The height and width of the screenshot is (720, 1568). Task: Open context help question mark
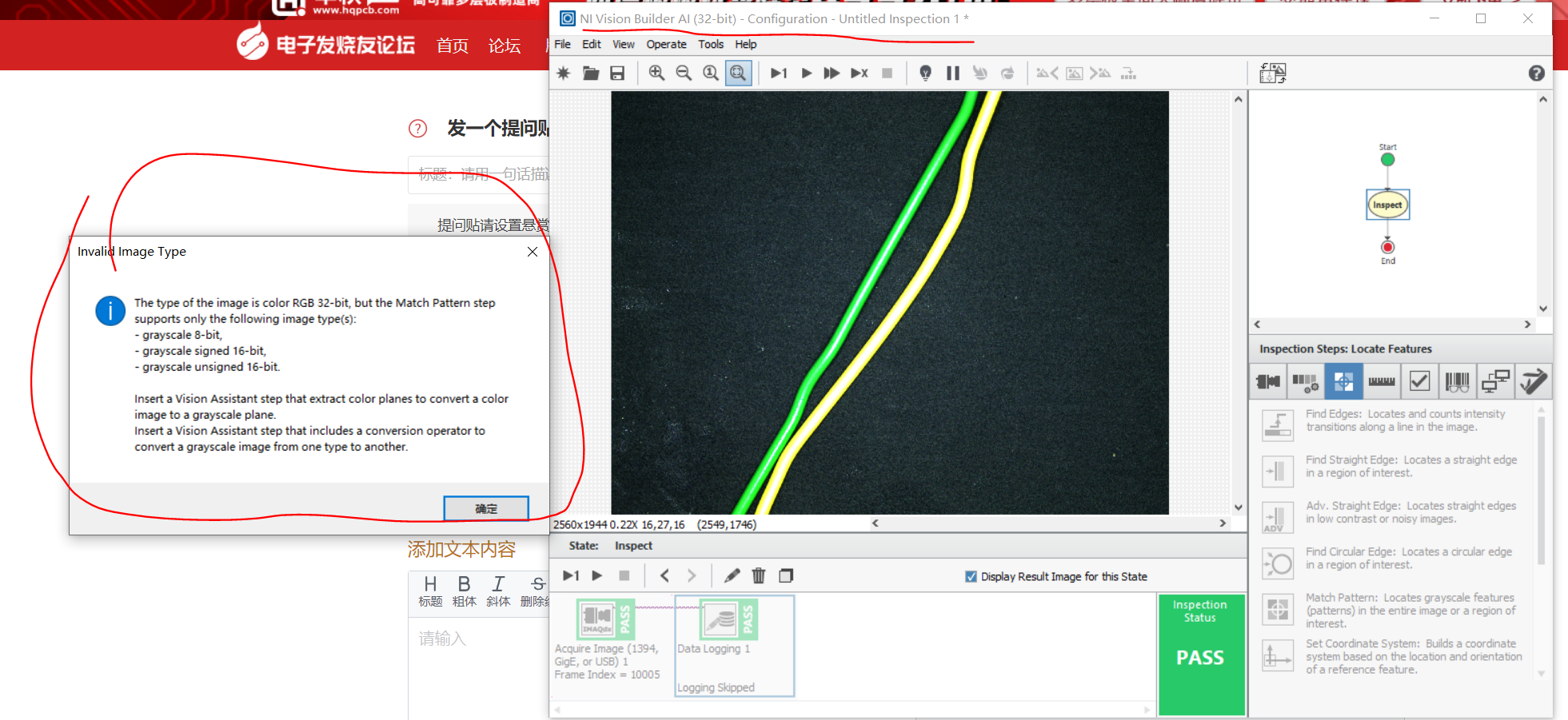[x=1536, y=74]
